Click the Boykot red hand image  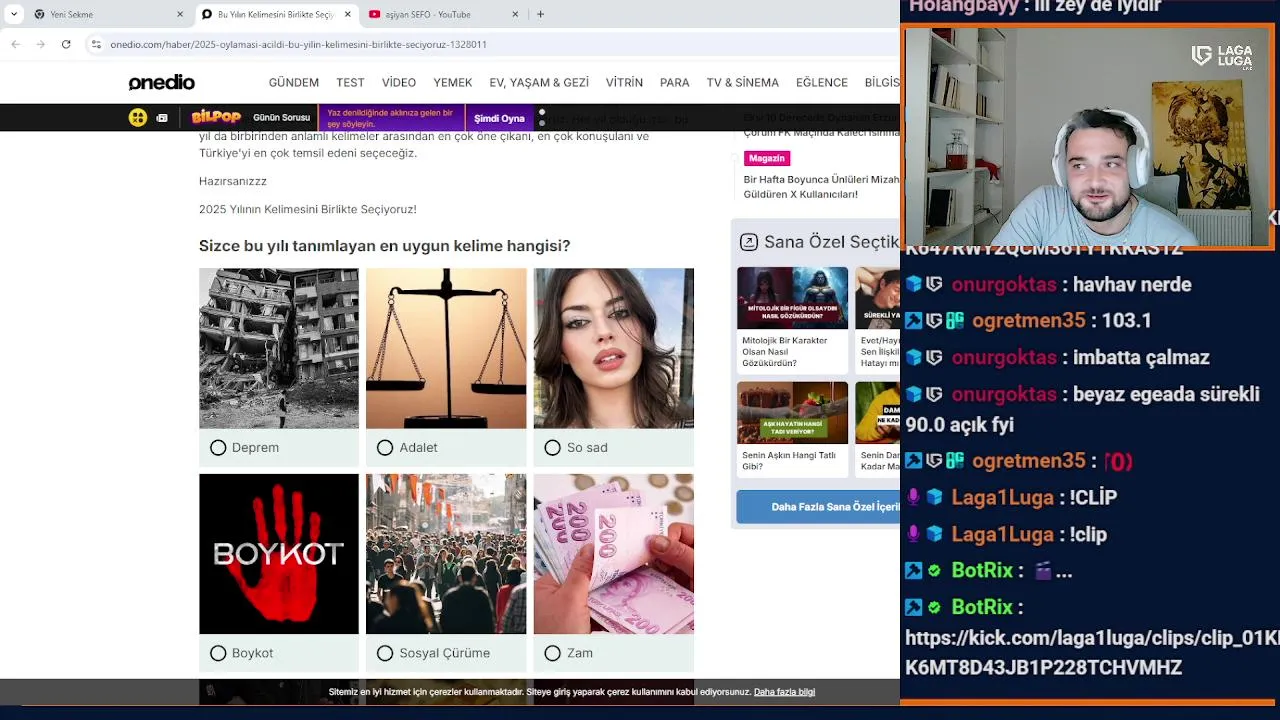coord(279,554)
